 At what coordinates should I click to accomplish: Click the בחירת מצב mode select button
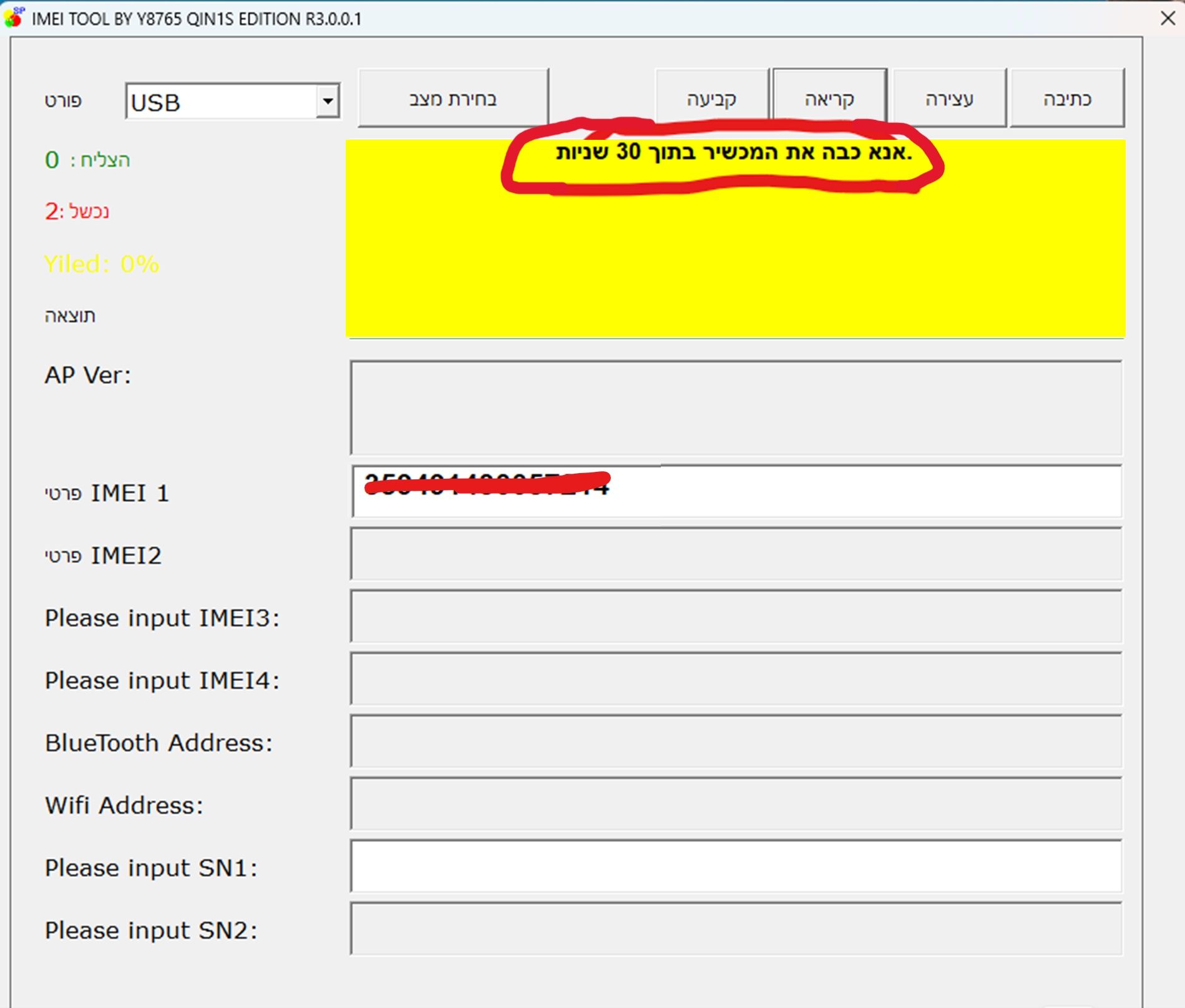point(453,99)
